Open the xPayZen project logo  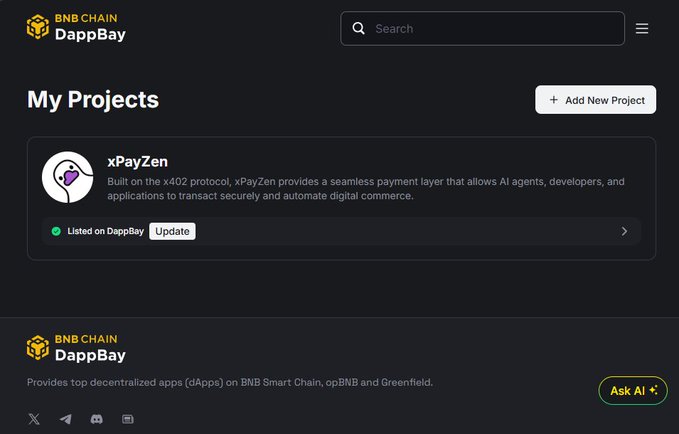[68, 177]
